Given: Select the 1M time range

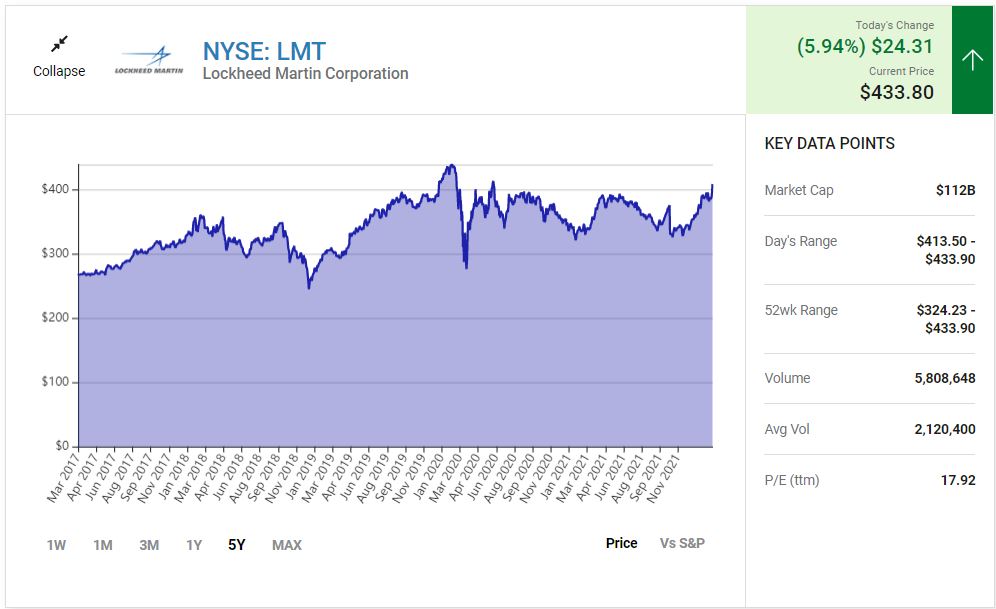Looking at the screenshot, I should (103, 545).
